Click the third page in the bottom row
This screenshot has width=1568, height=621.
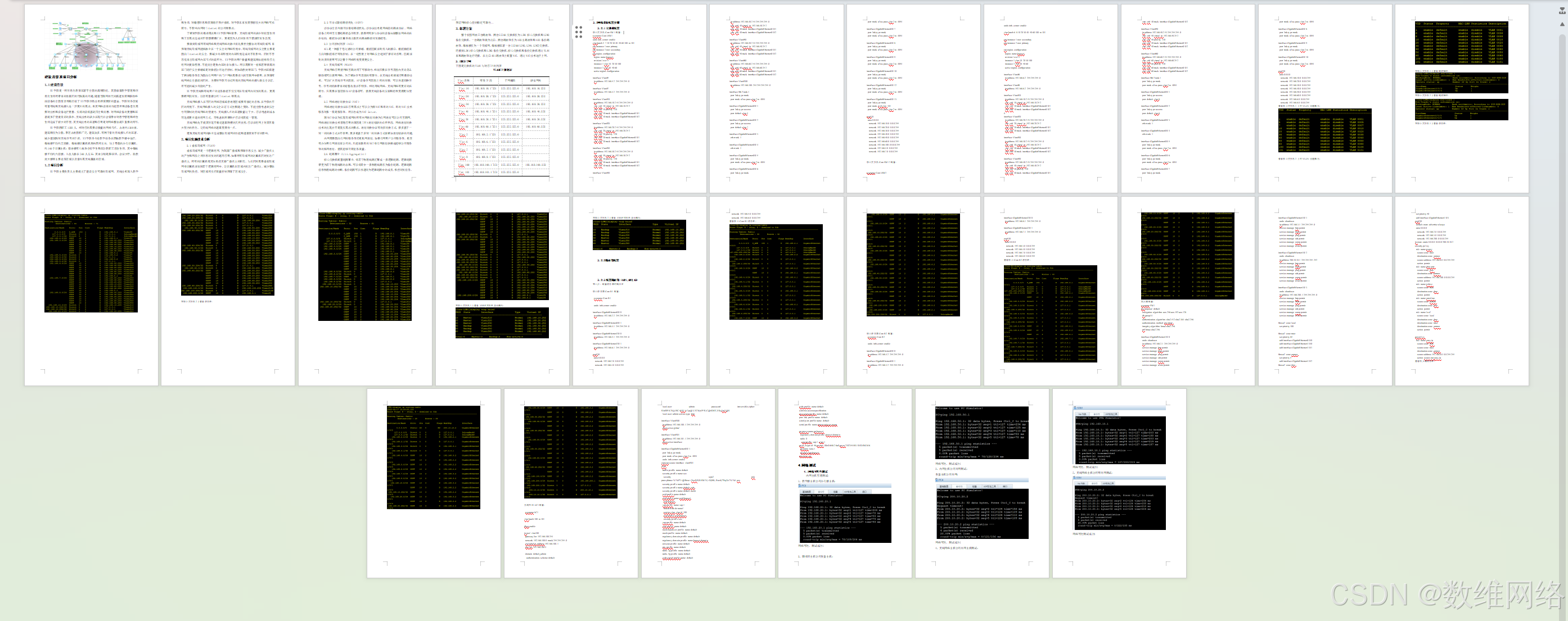(708, 483)
